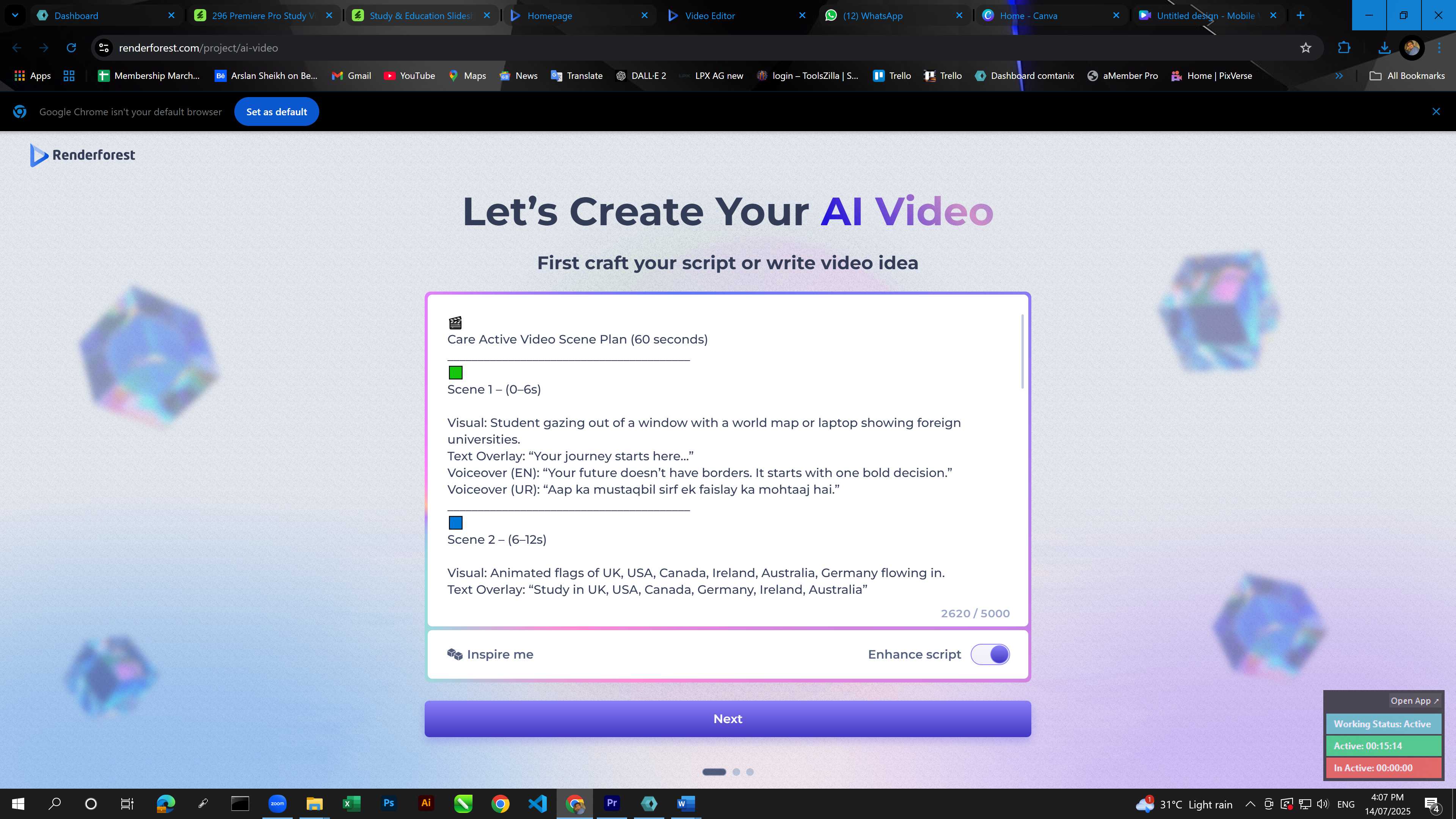Open Premiere Pro from taskbar
The width and height of the screenshot is (1456, 819).
click(612, 803)
